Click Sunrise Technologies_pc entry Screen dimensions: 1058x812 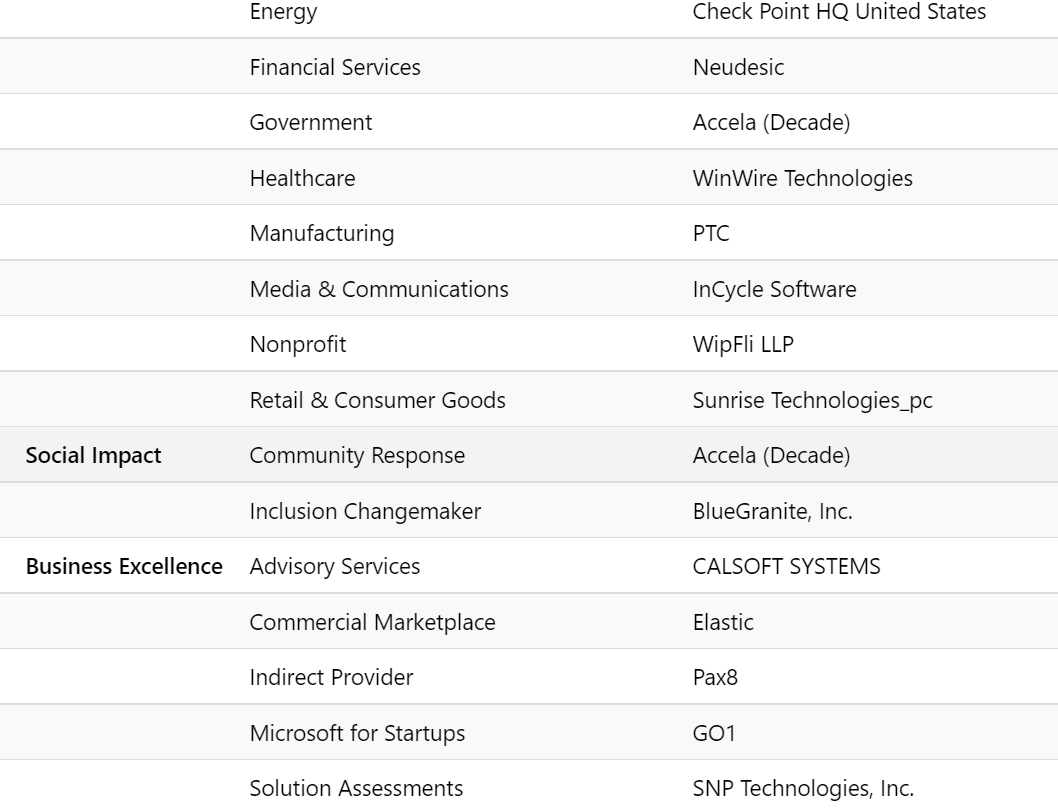(x=812, y=400)
